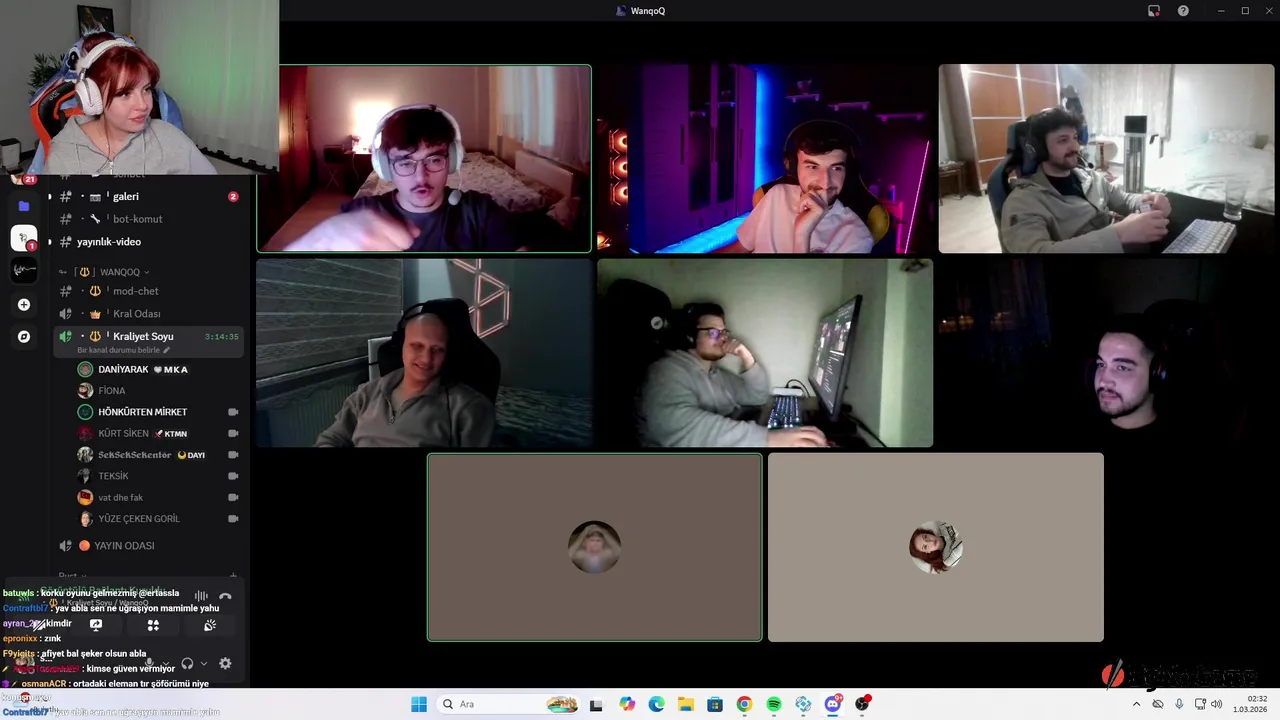The height and width of the screenshot is (720, 1280).
Task: Open Microsoft Store from the taskbar
Action: pos(715,704)
